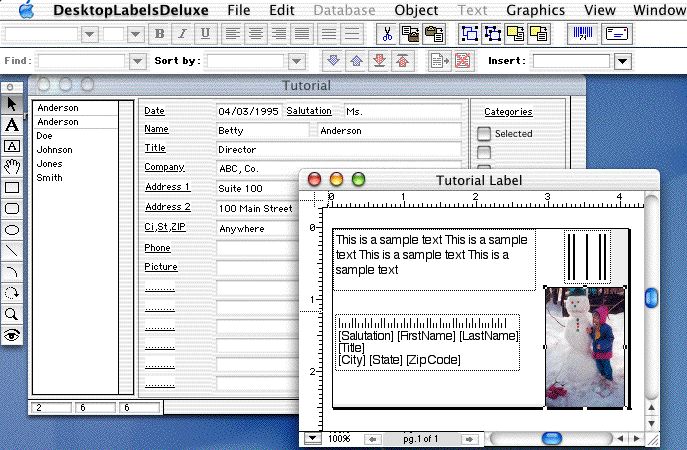This screenshot has width=687, height=450.
Task: Go to previous record blue up arrow
Action: [356, 60]
